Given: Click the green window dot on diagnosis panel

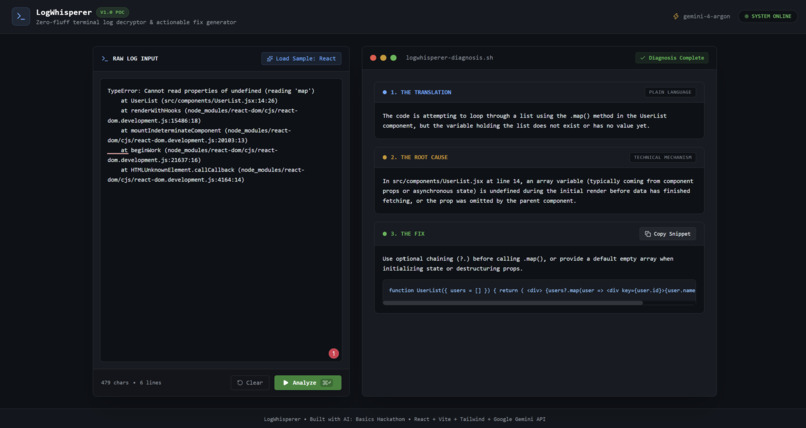Looking at the screenshot, I should pyautogui.click(x=393, y=58).
